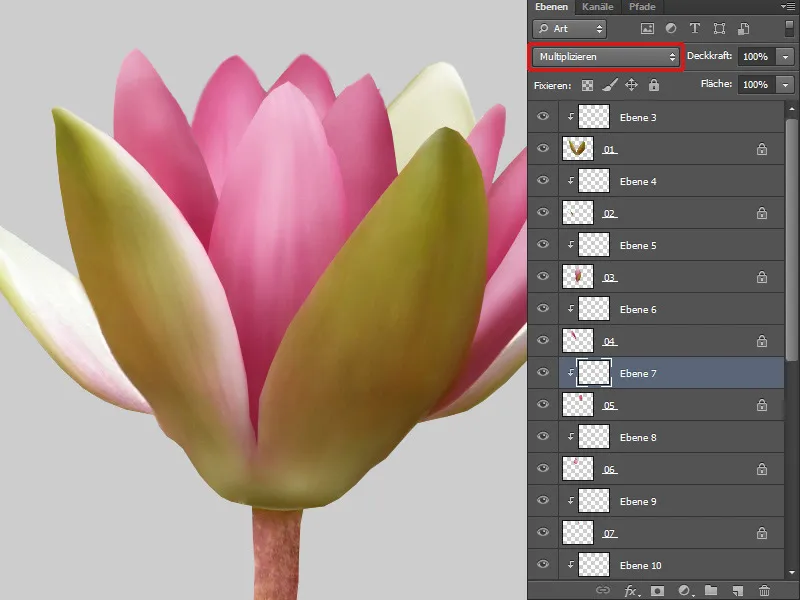The image size is (800, 600).
Task: Toggle visibility of Ebene 4
Action: click(x=543, y=180)
